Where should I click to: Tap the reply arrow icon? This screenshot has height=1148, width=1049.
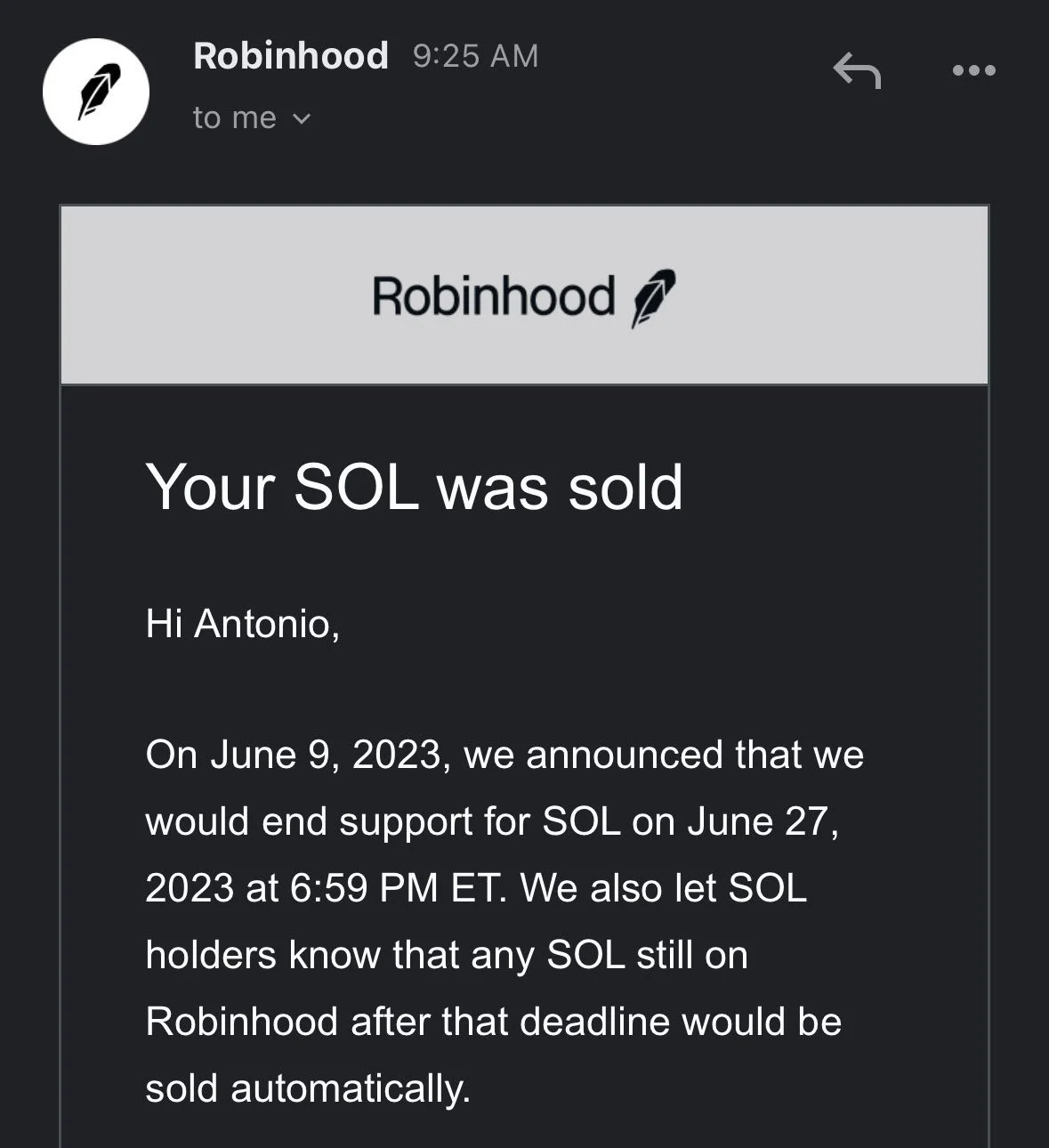point(856,70)
